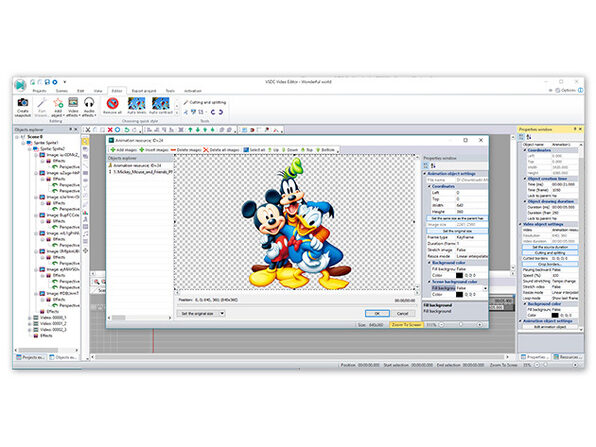Open the Video effects ribbon icon
The image size is (596, 447).
73,102
